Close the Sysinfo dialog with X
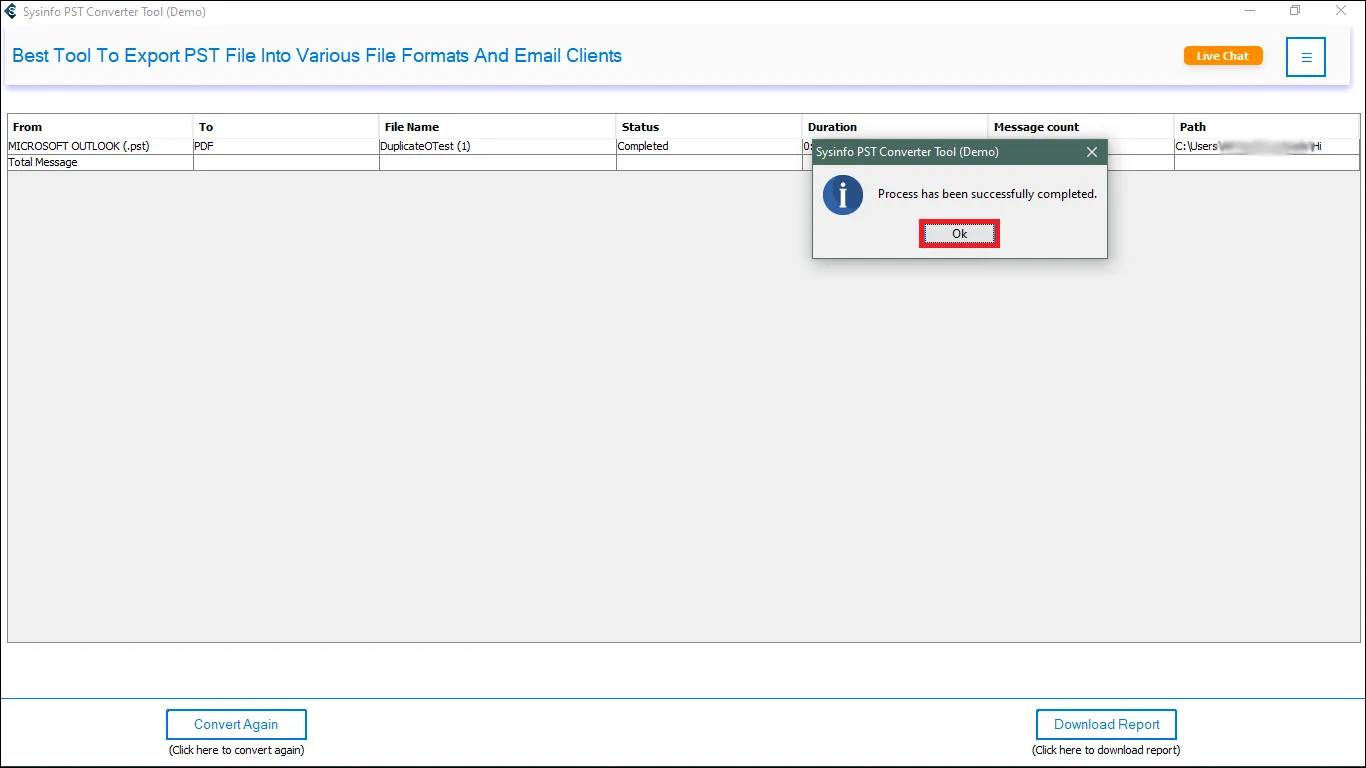 pos(1092,152)
